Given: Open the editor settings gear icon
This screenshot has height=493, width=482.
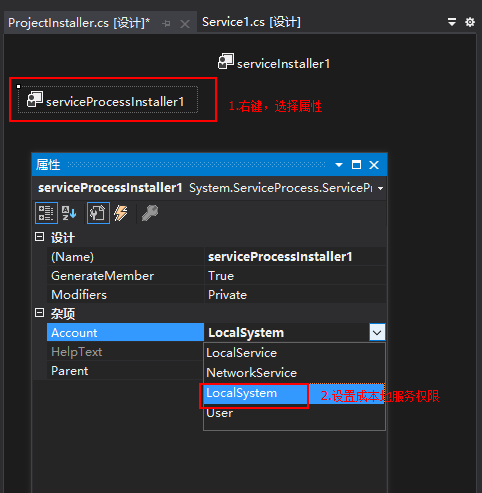Looking at the screenshot, I should click(470, 22).
